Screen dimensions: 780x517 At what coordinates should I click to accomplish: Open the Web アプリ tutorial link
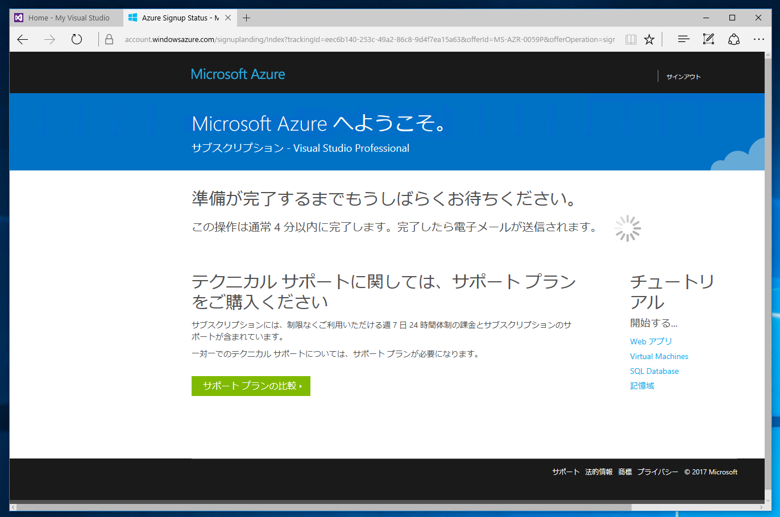coord(651,341)
